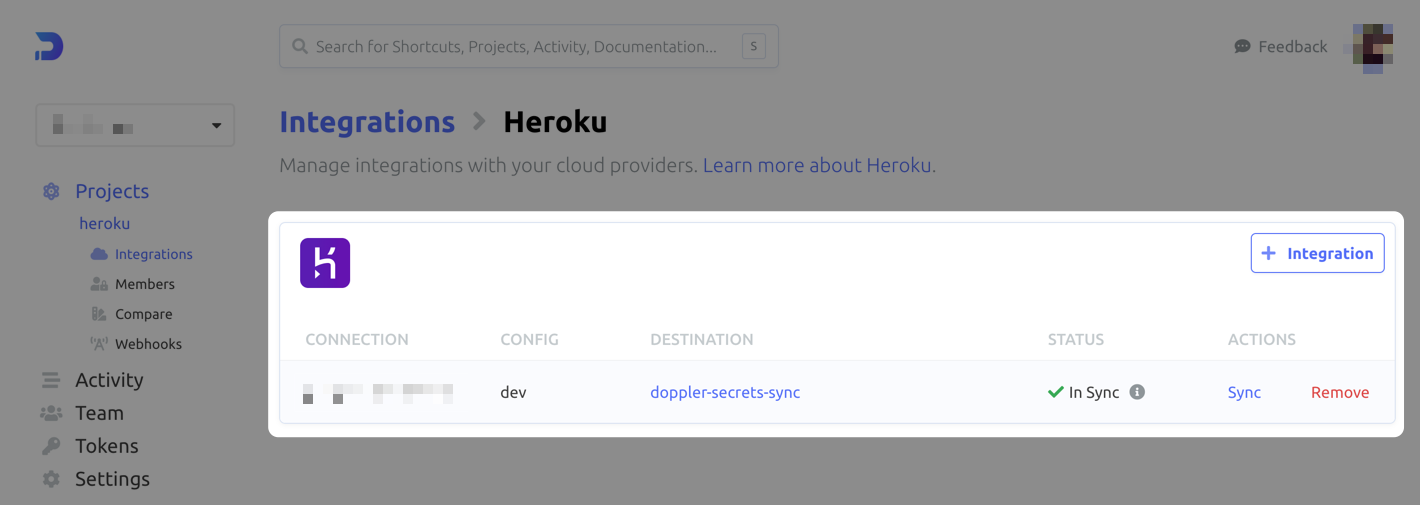Click the info icon beside In Sync
The image size is (1420, 505).
coord(1137,392)
